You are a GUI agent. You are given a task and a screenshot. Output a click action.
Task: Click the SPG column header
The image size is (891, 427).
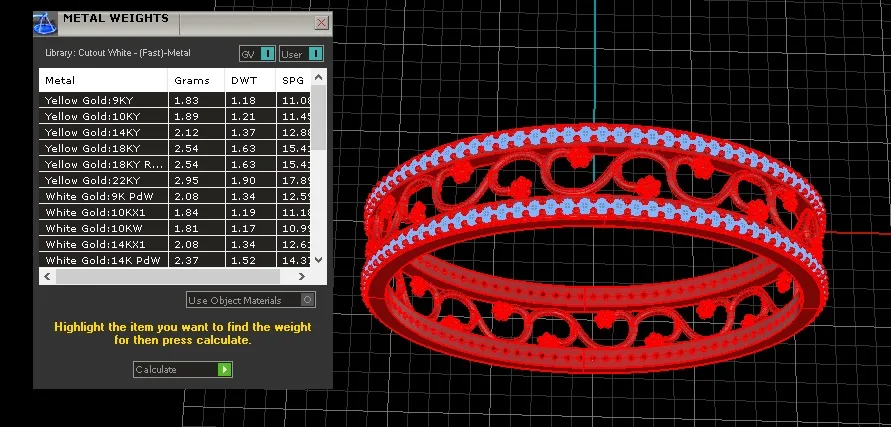[x=294, y=81]
